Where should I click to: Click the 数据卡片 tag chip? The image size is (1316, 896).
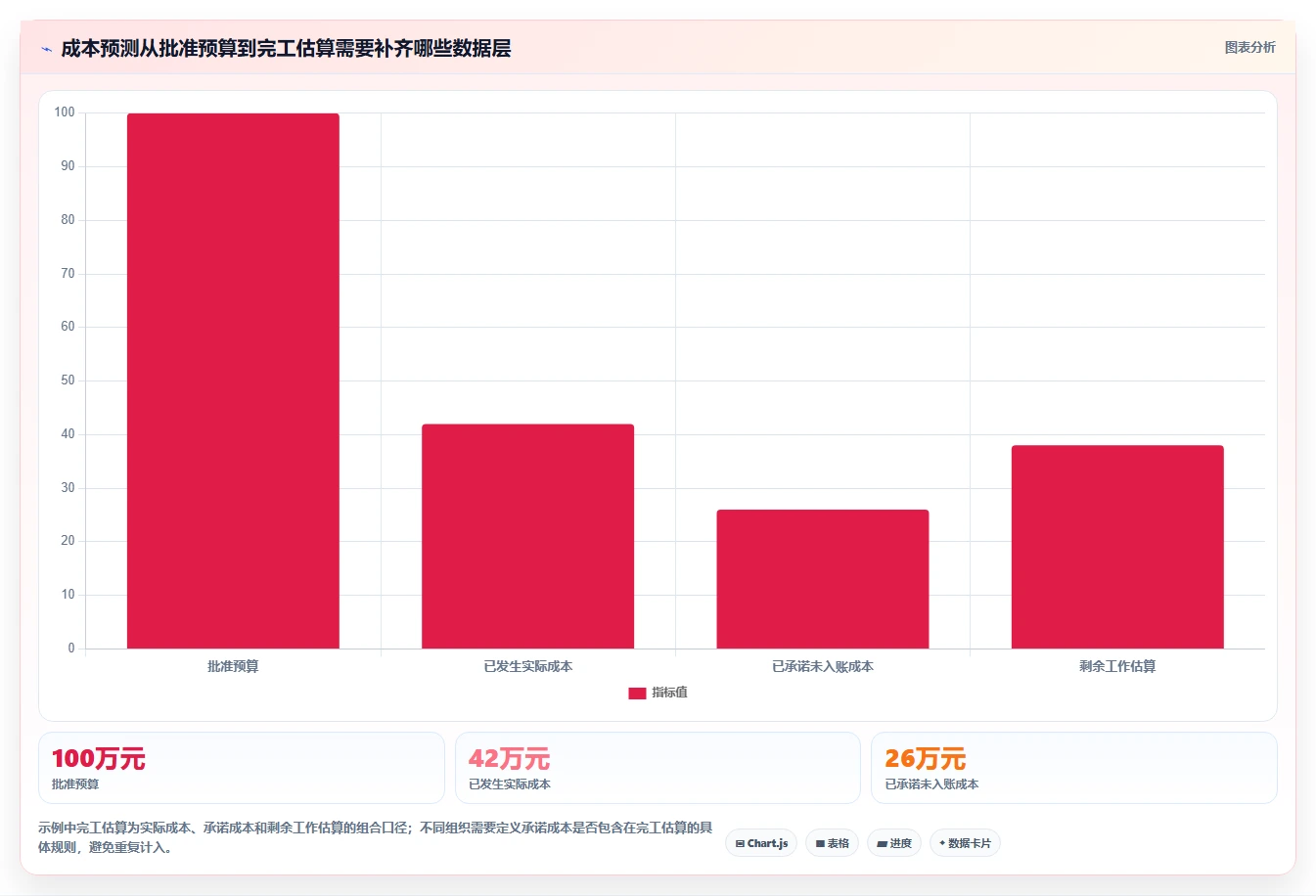(x=965, y=843)
